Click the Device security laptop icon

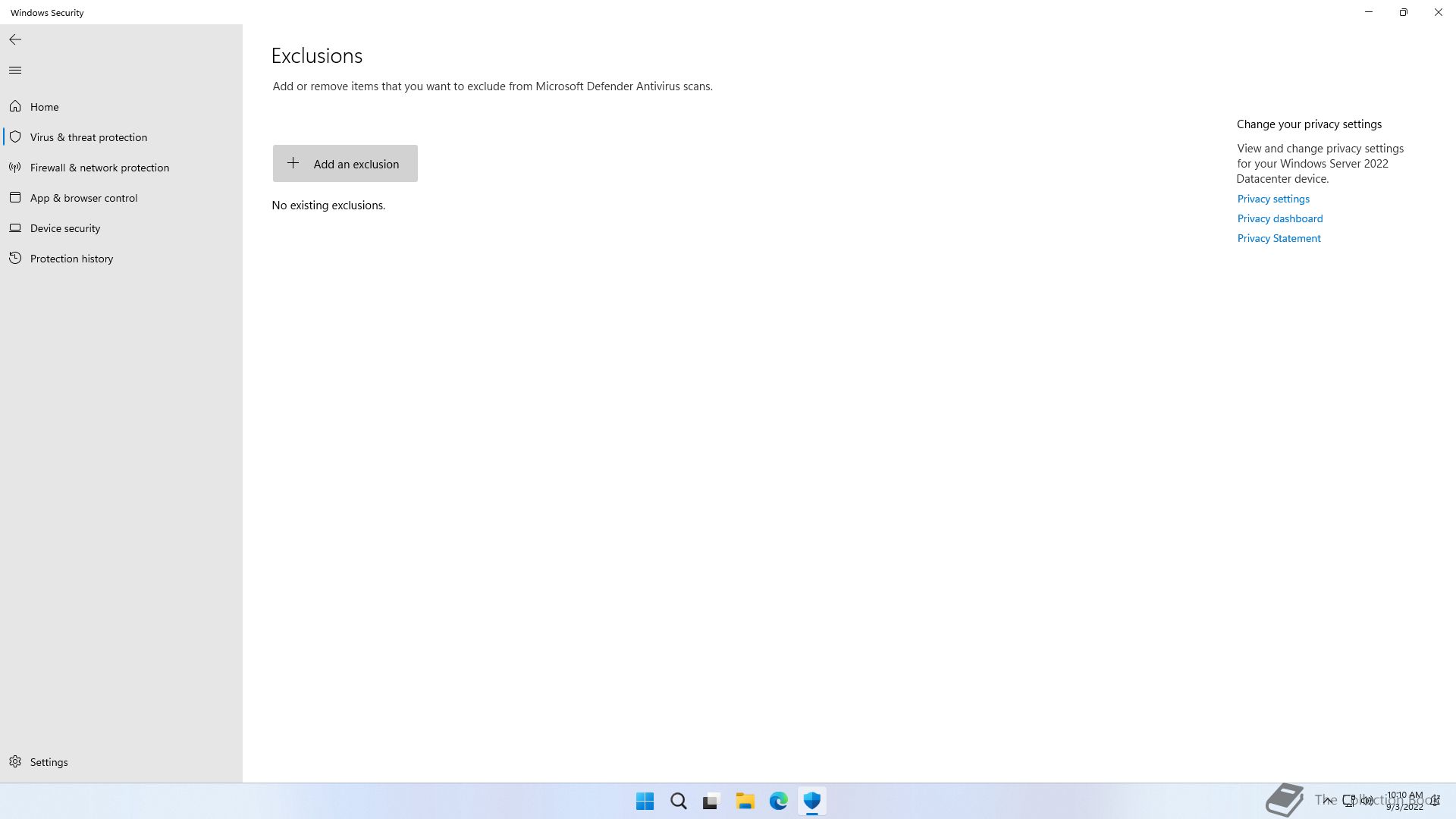15,228
